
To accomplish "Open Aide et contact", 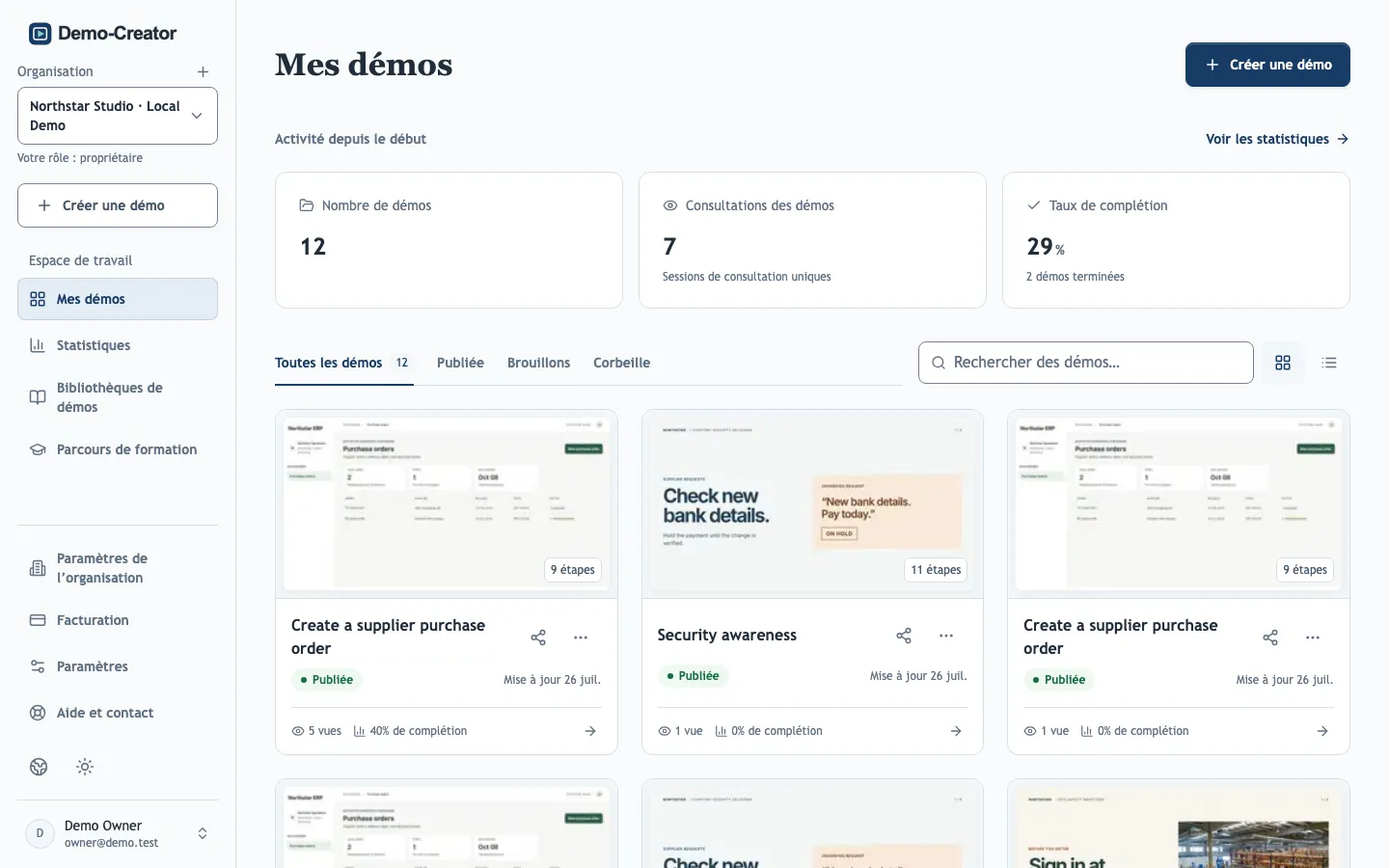I will (118, 713).
